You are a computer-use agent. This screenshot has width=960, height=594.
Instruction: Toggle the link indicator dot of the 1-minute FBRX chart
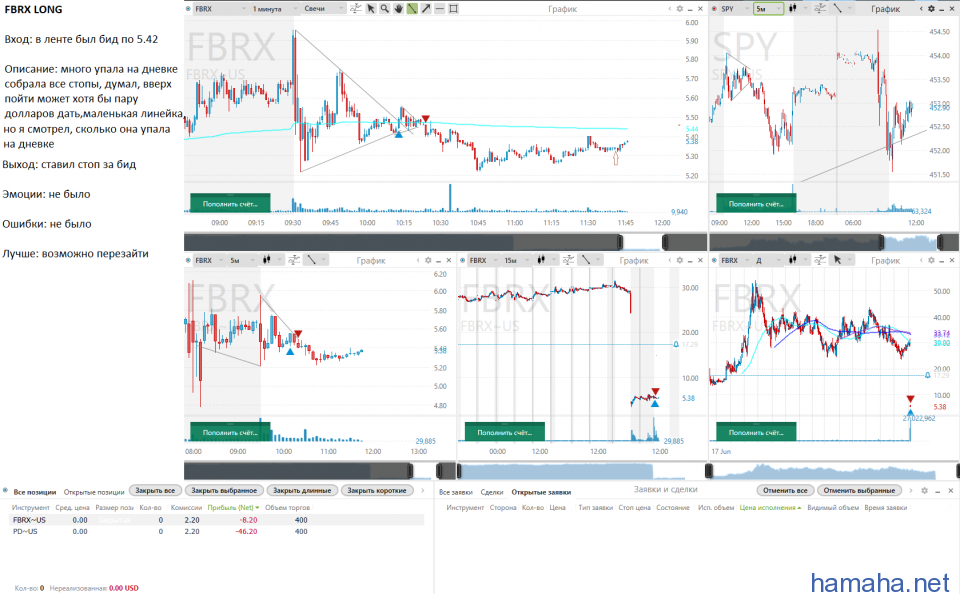[x=188, y=9]
